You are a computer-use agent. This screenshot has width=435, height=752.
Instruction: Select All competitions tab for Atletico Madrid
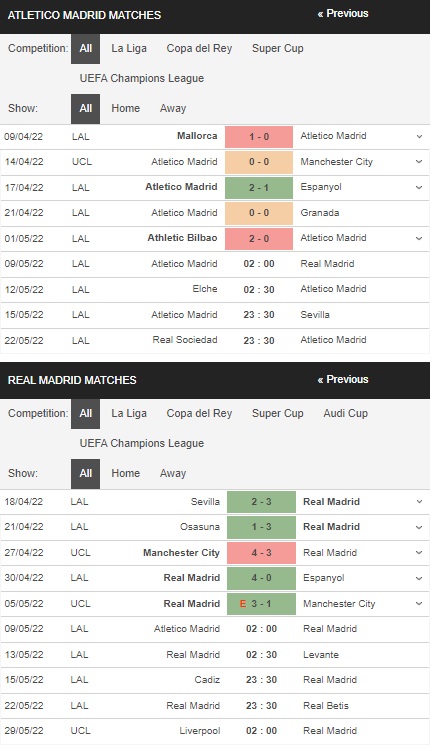point(85,48)
